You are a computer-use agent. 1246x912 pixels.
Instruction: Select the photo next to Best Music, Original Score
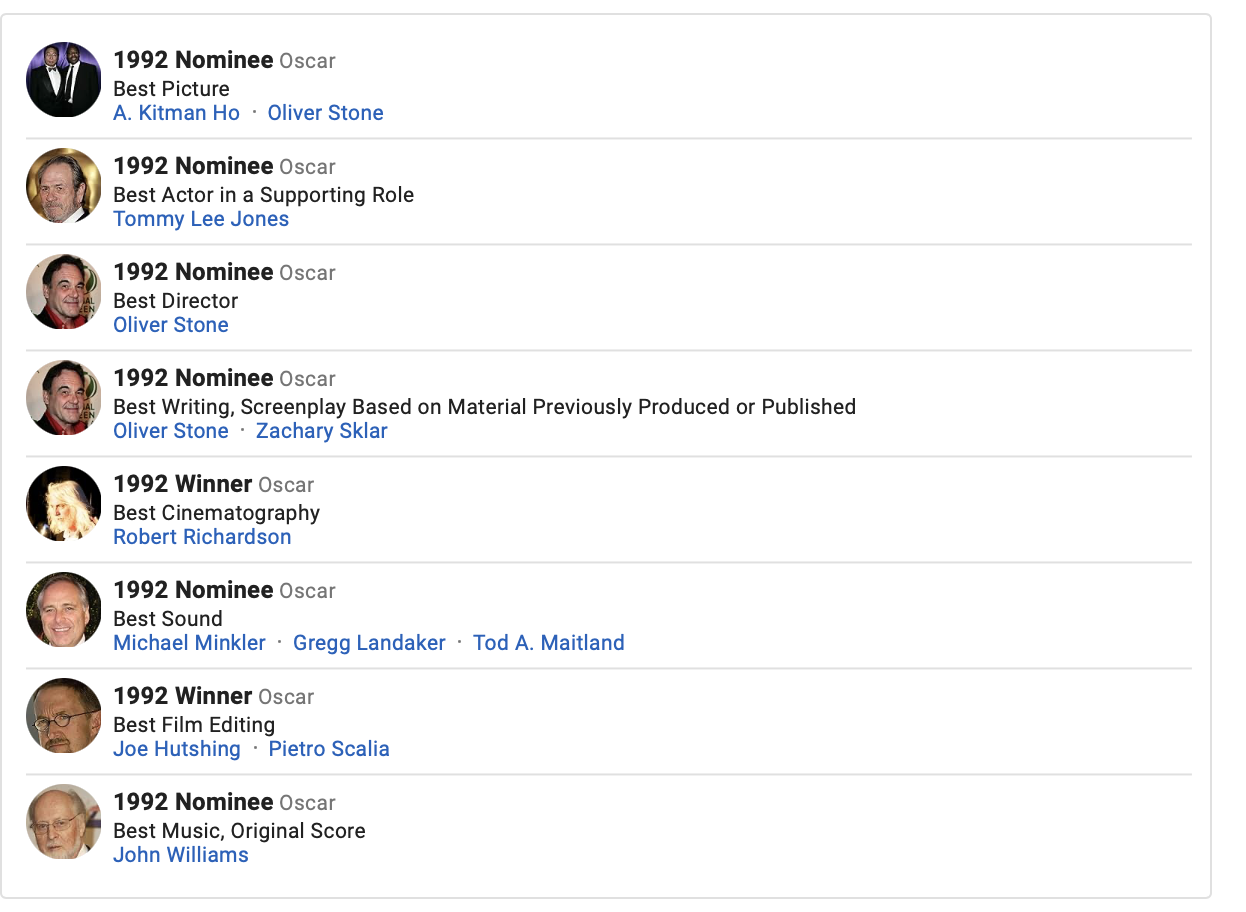tap(64, 822)
